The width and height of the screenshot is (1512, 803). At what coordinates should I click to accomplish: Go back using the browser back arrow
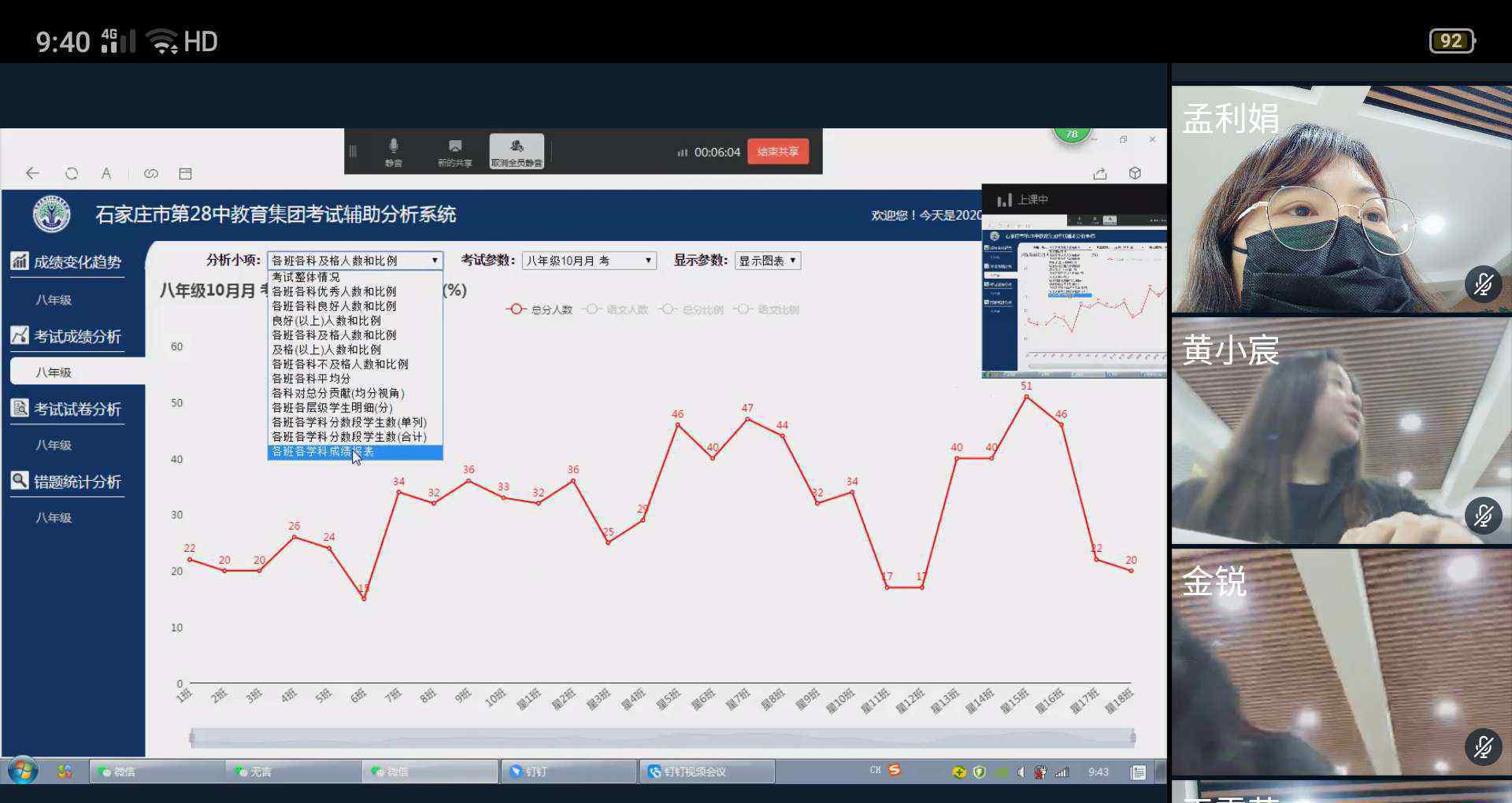(x=32, y=173)
